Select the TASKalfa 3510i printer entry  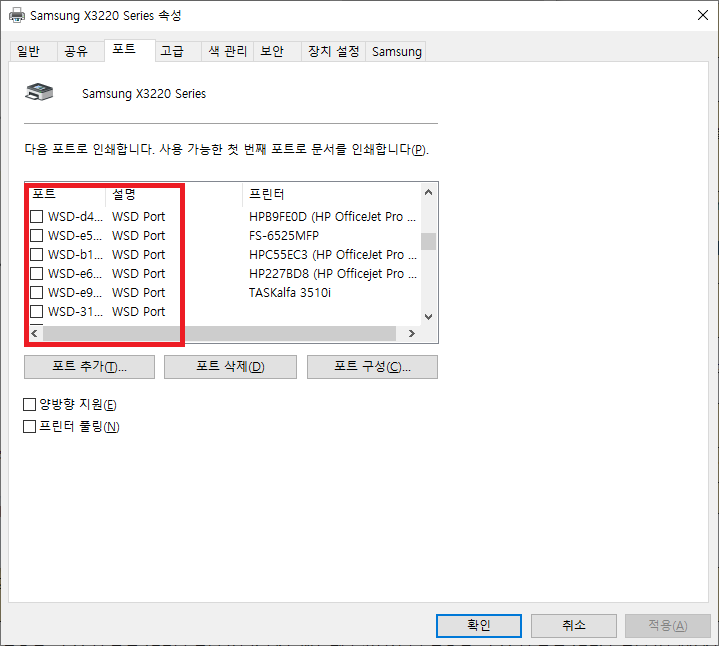(x=289, y=293)
